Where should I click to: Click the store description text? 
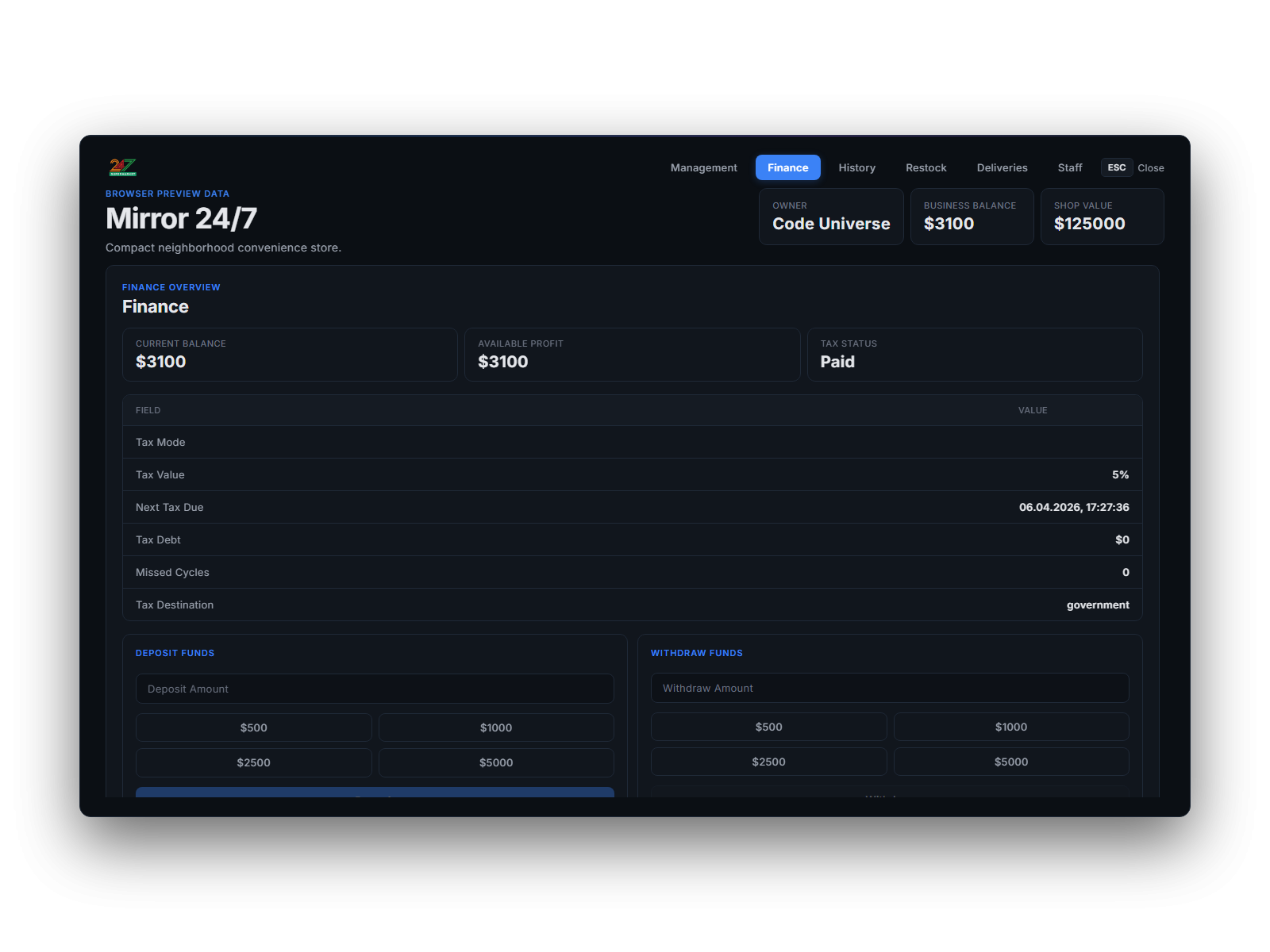(x=223, y=248)
